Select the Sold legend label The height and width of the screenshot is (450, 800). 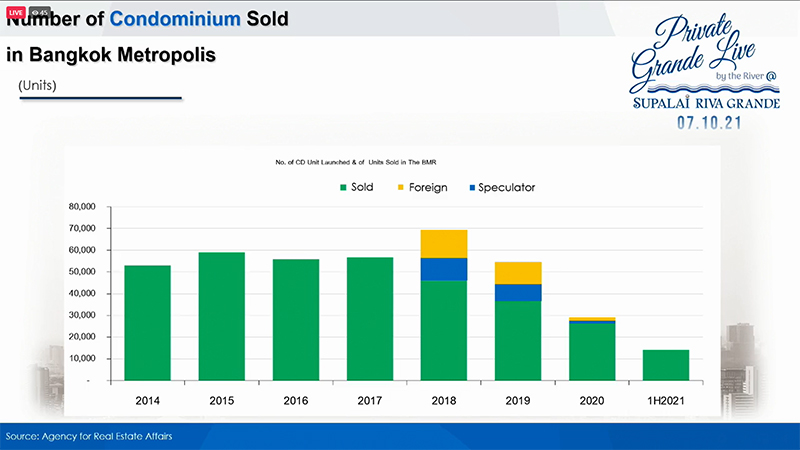point(362,187)
